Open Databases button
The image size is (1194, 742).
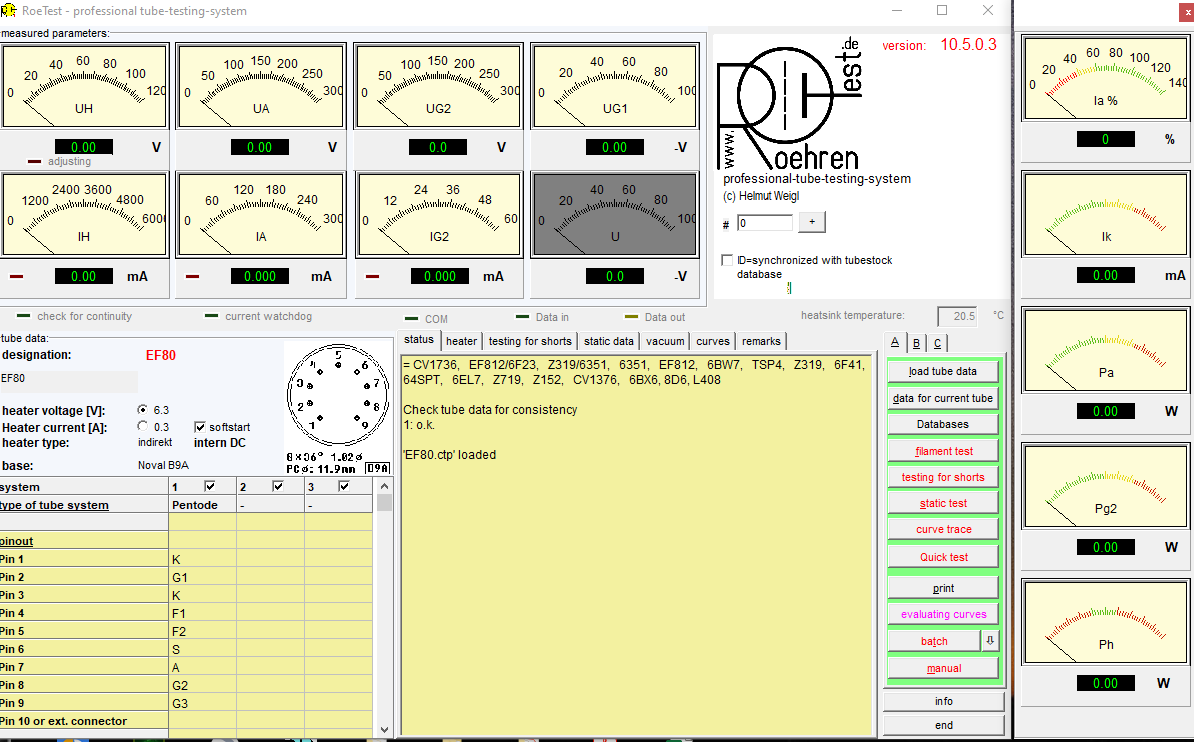[943, 424]
